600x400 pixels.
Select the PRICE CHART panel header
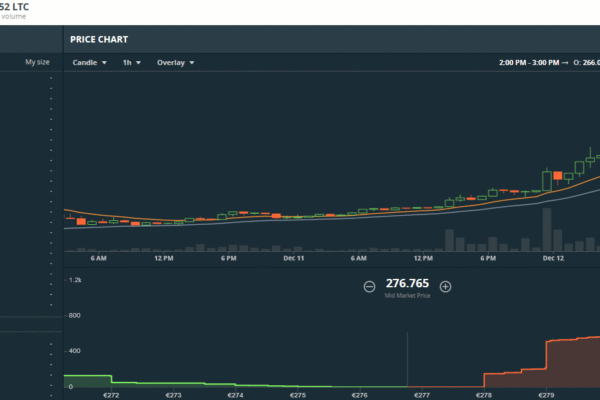coord(99,39)
